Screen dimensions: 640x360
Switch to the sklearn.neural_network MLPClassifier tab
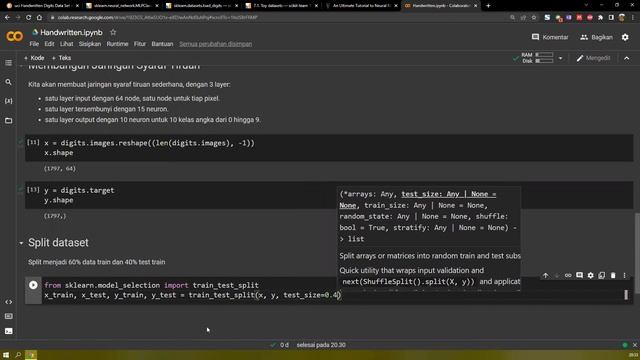pos(121,6)
